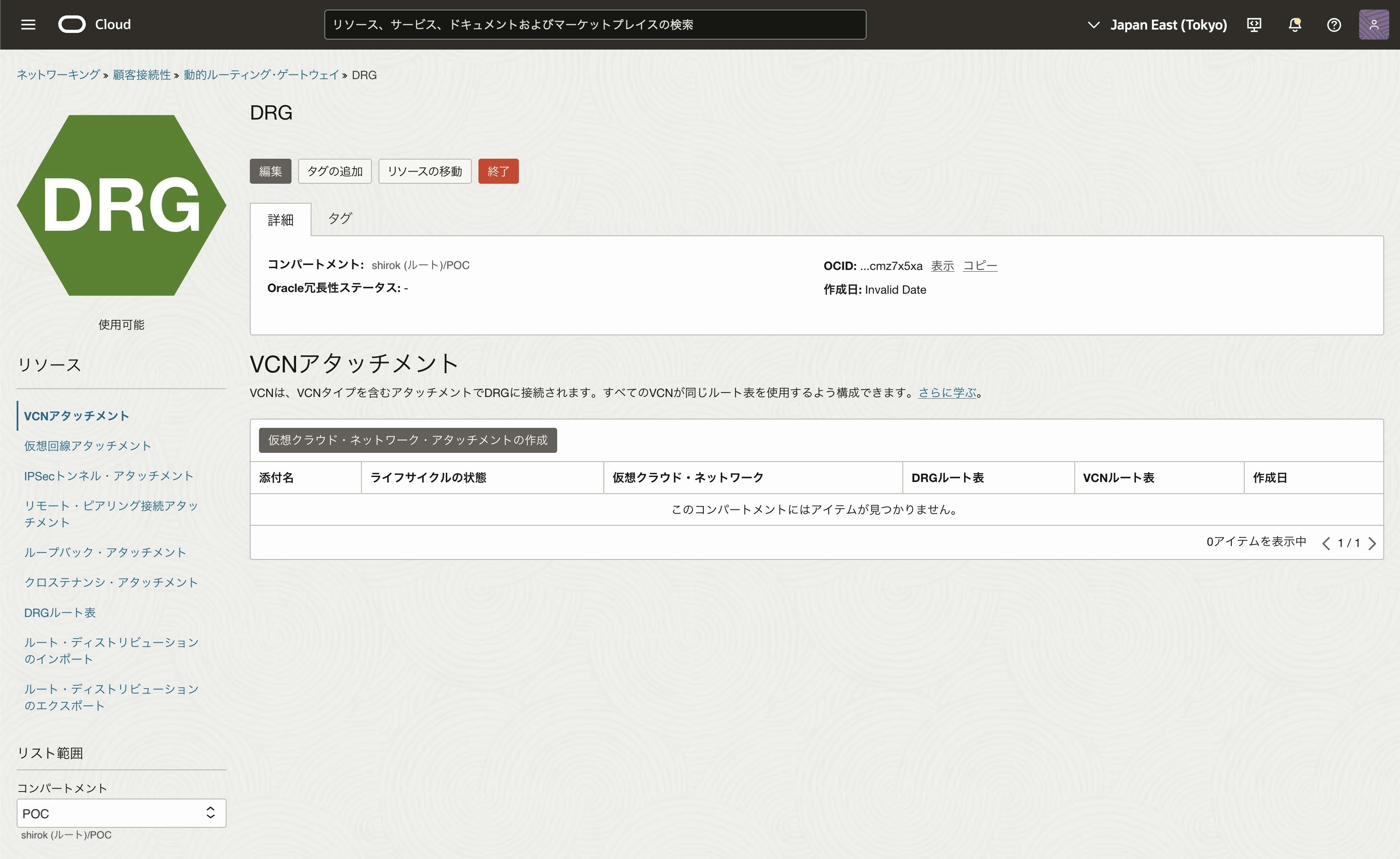Go to next page of VCN attachments
1400x859 pixels.
pos(1372,544)
